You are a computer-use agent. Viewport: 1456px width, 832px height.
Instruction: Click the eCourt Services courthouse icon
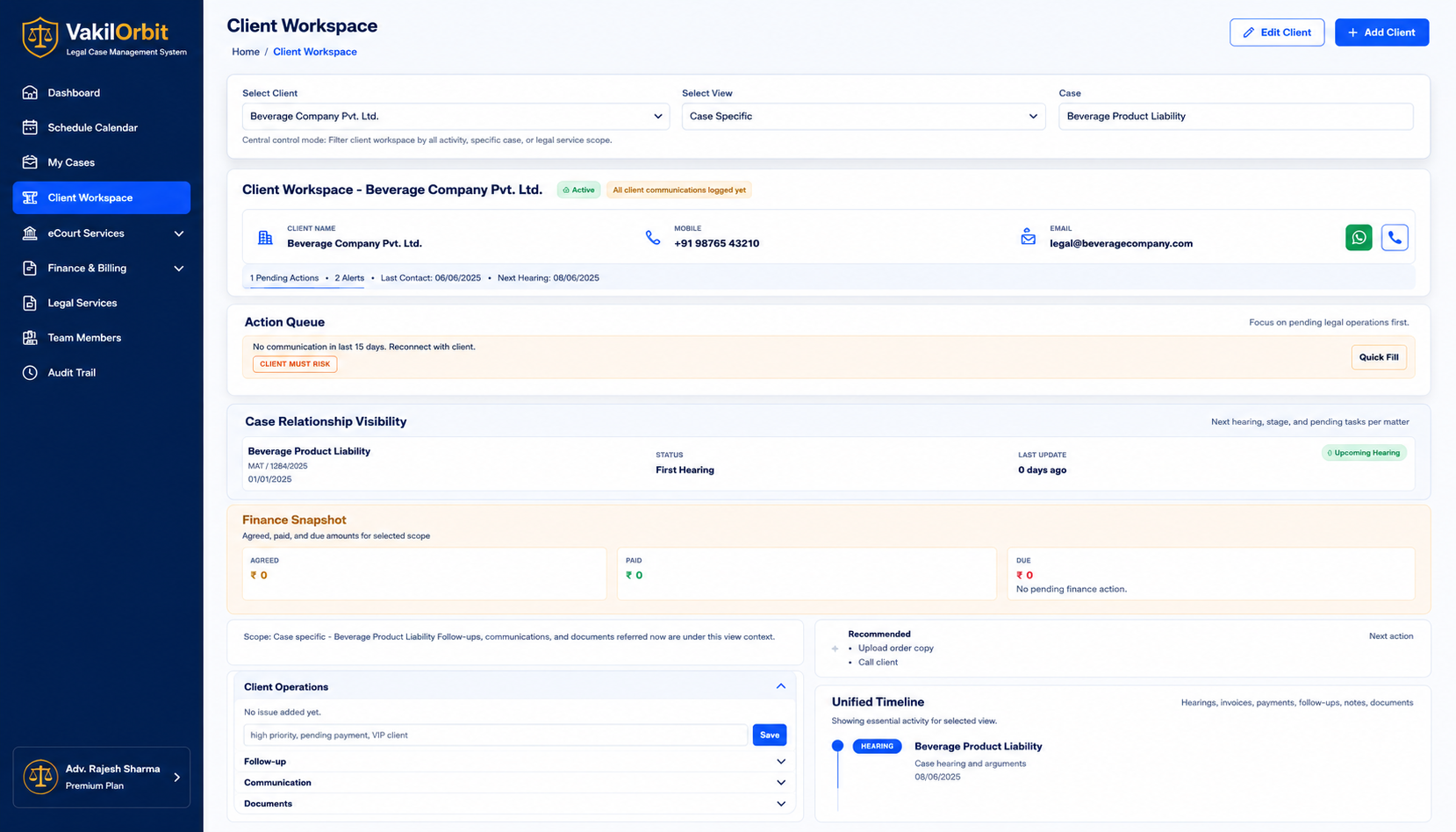30,233
